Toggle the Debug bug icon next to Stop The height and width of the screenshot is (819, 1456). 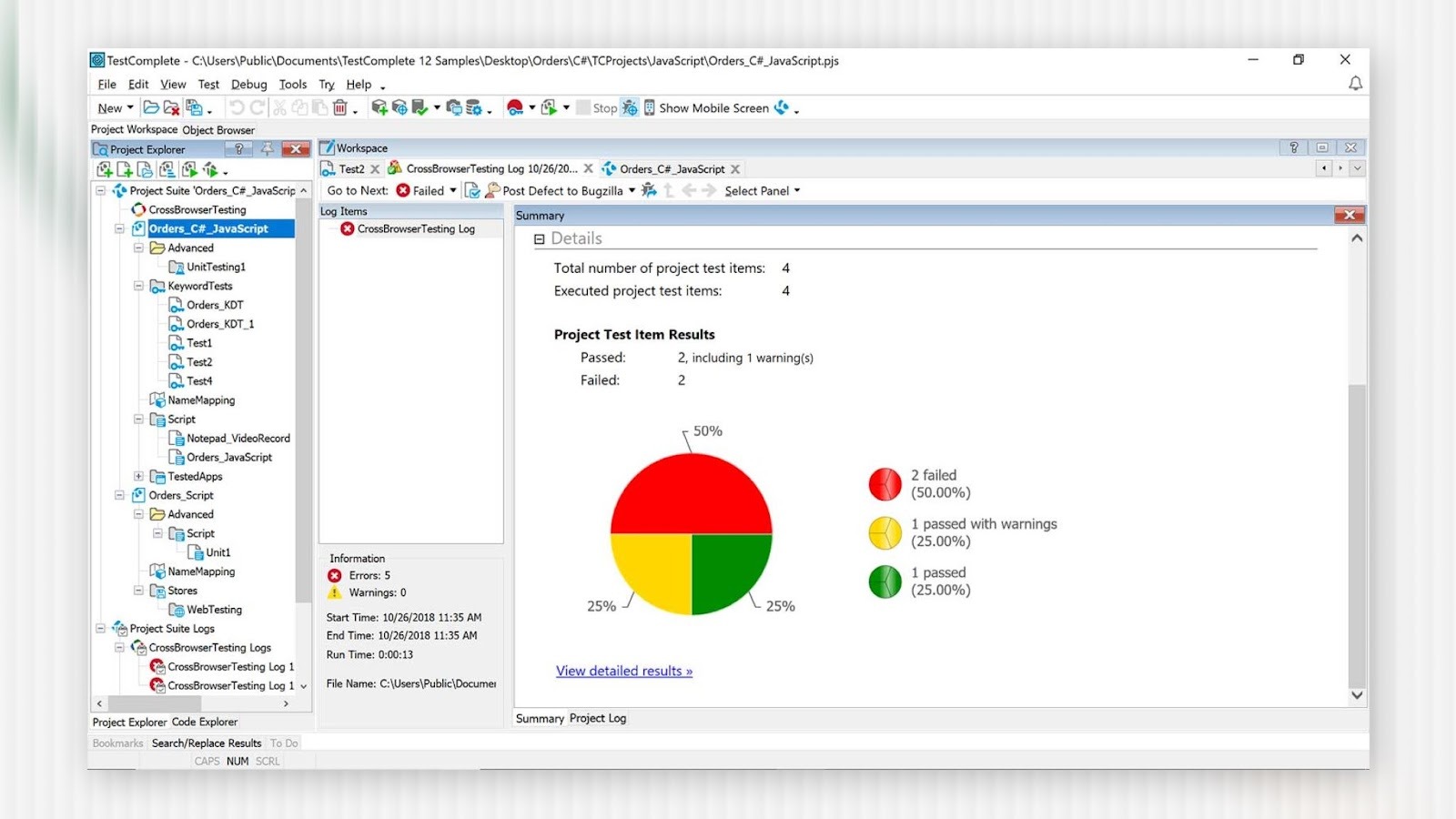coord(630,107)
